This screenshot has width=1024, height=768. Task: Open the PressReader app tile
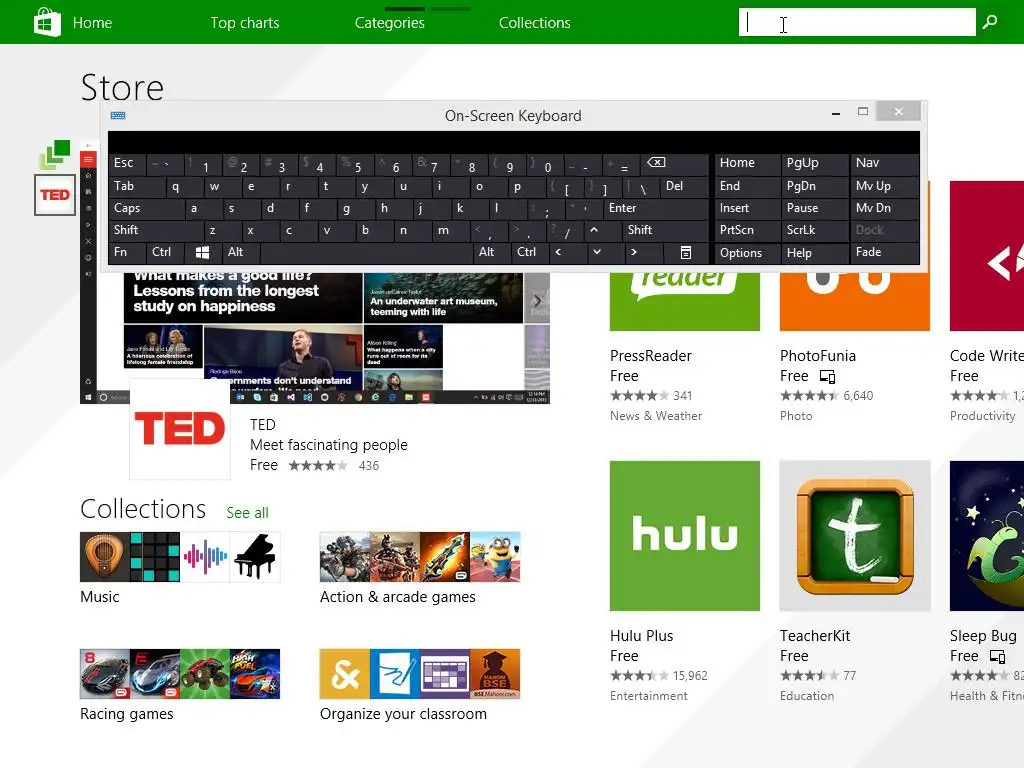click(684, 302)
